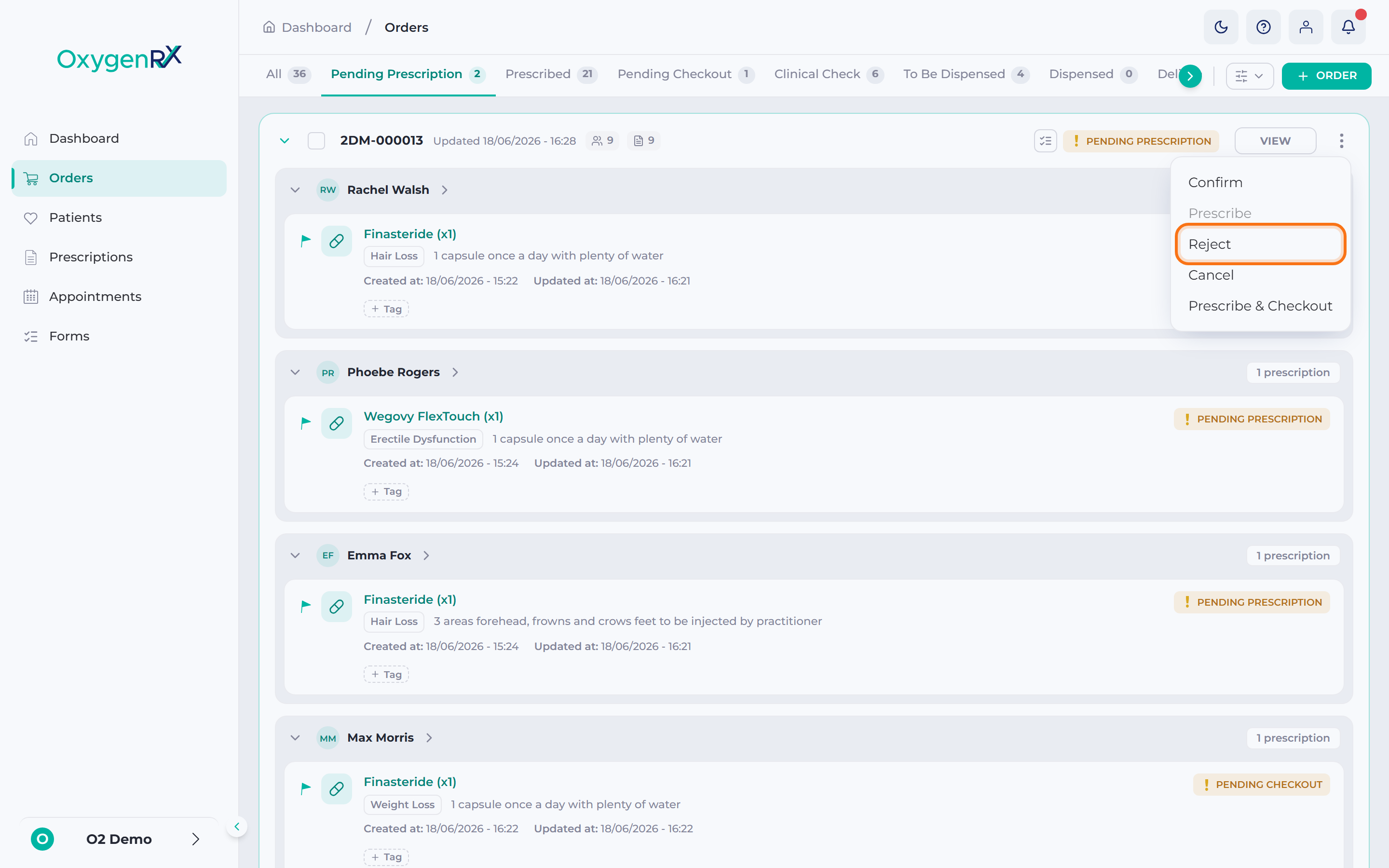Open Phoebe Rogers patient details arrow
This screenshot has height=868, width=1389.
pos(455,373)
